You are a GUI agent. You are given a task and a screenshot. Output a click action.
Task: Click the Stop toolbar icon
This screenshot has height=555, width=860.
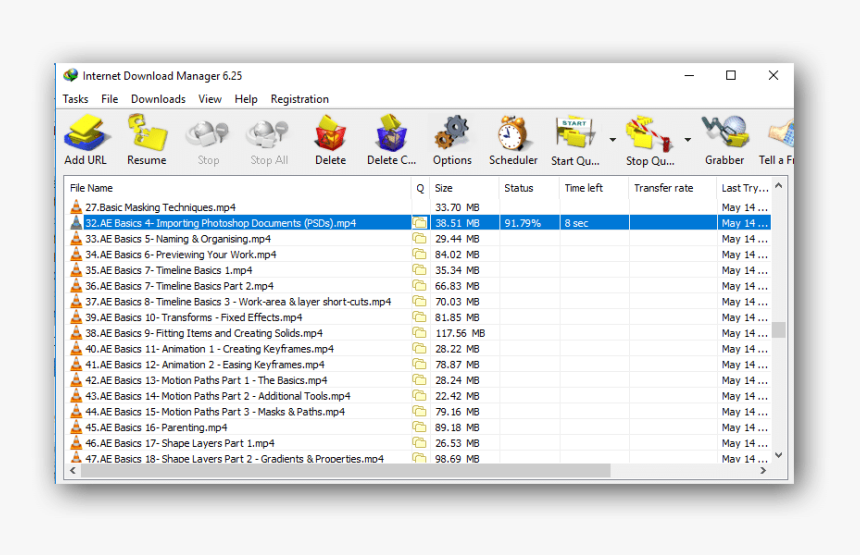pos(207,135)
